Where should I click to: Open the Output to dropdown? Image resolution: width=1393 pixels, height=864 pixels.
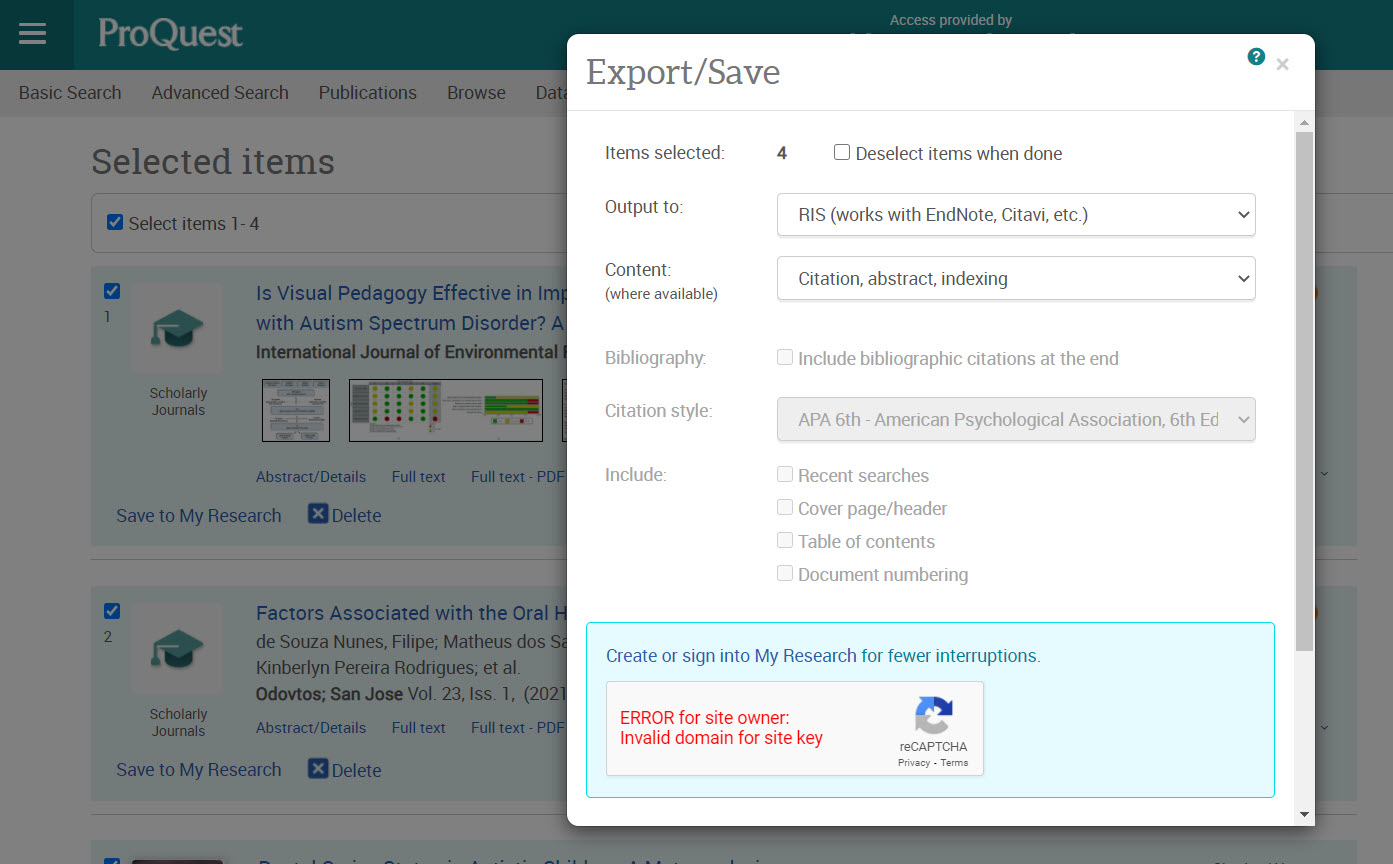click(x=1015, y=214)
